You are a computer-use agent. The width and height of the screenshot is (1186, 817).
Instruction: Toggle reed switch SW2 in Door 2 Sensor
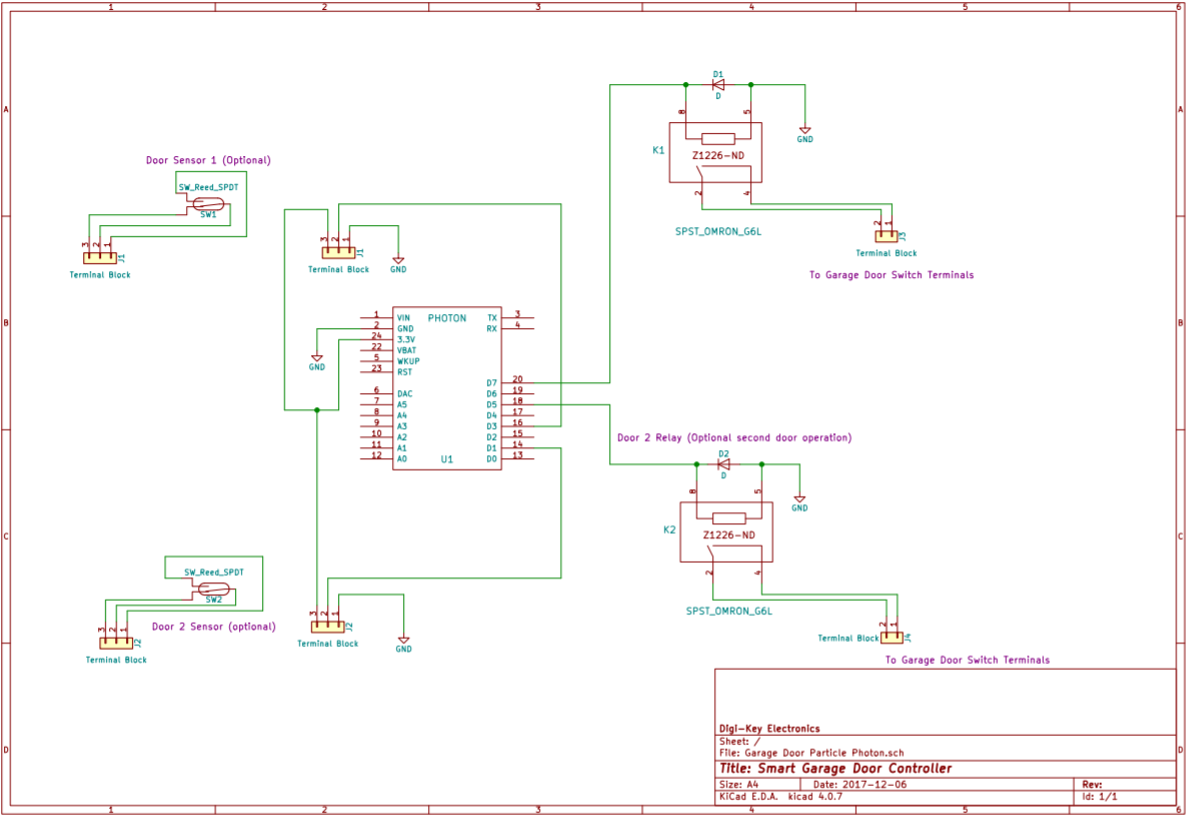214,589
